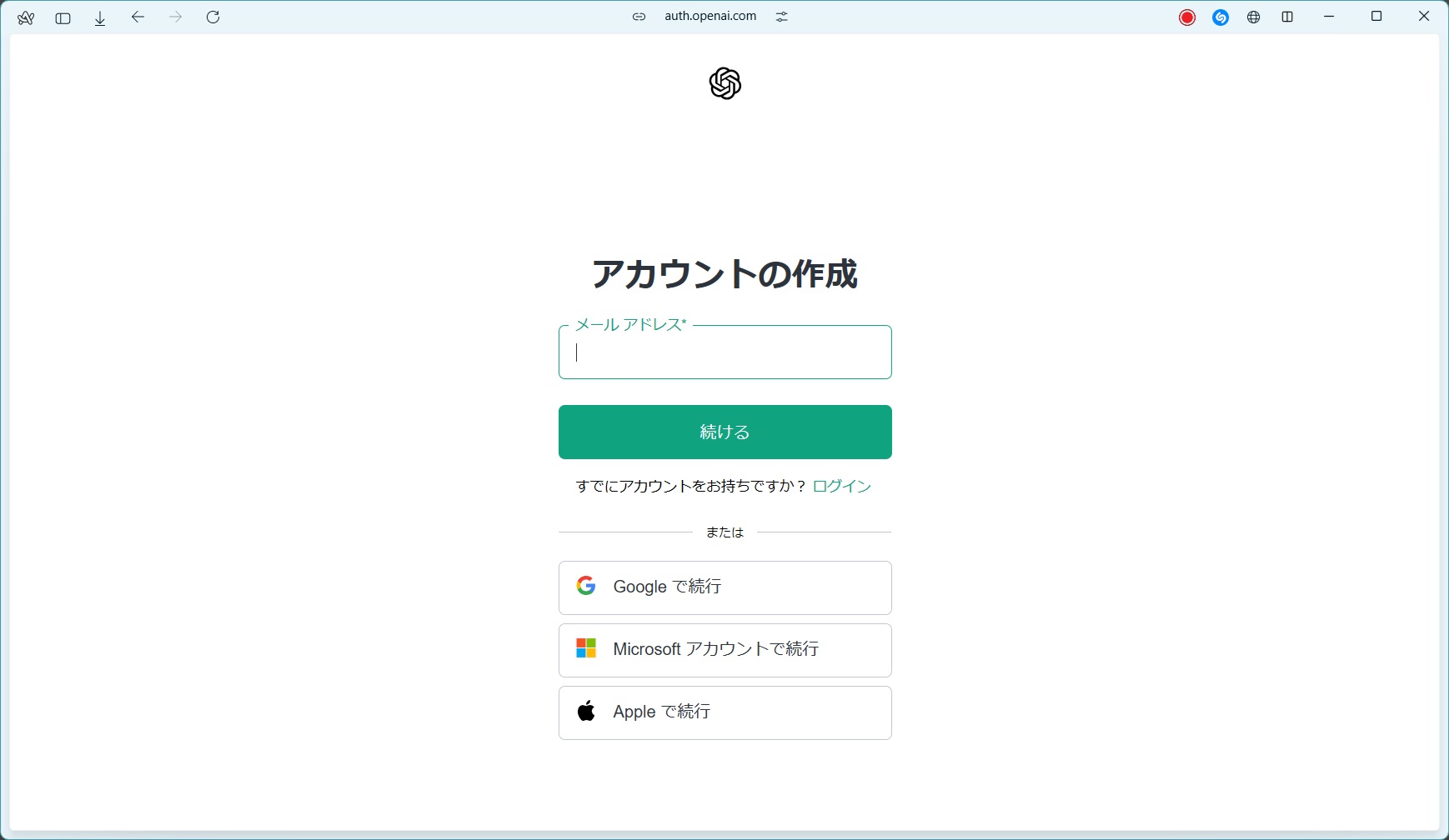Go back with the left arrow
Screen dimensions: 1449x840
[x=138, y=17]
